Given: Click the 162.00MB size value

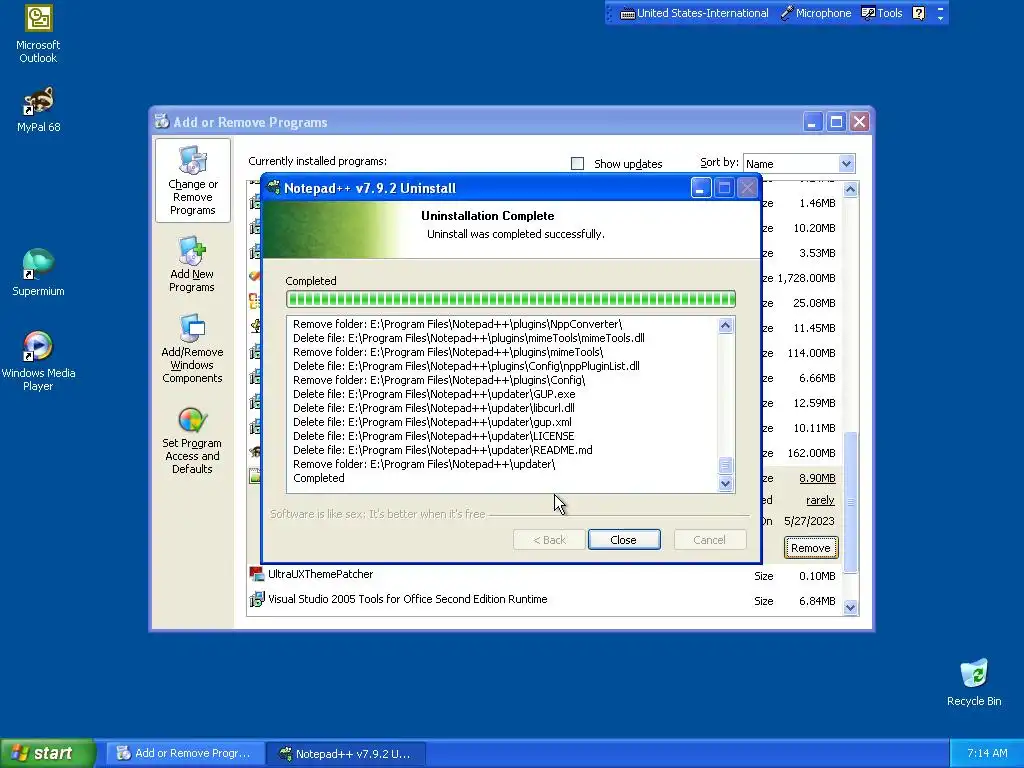Looking at the screenshot, I should pyautogui.click(x=811, y=453).
